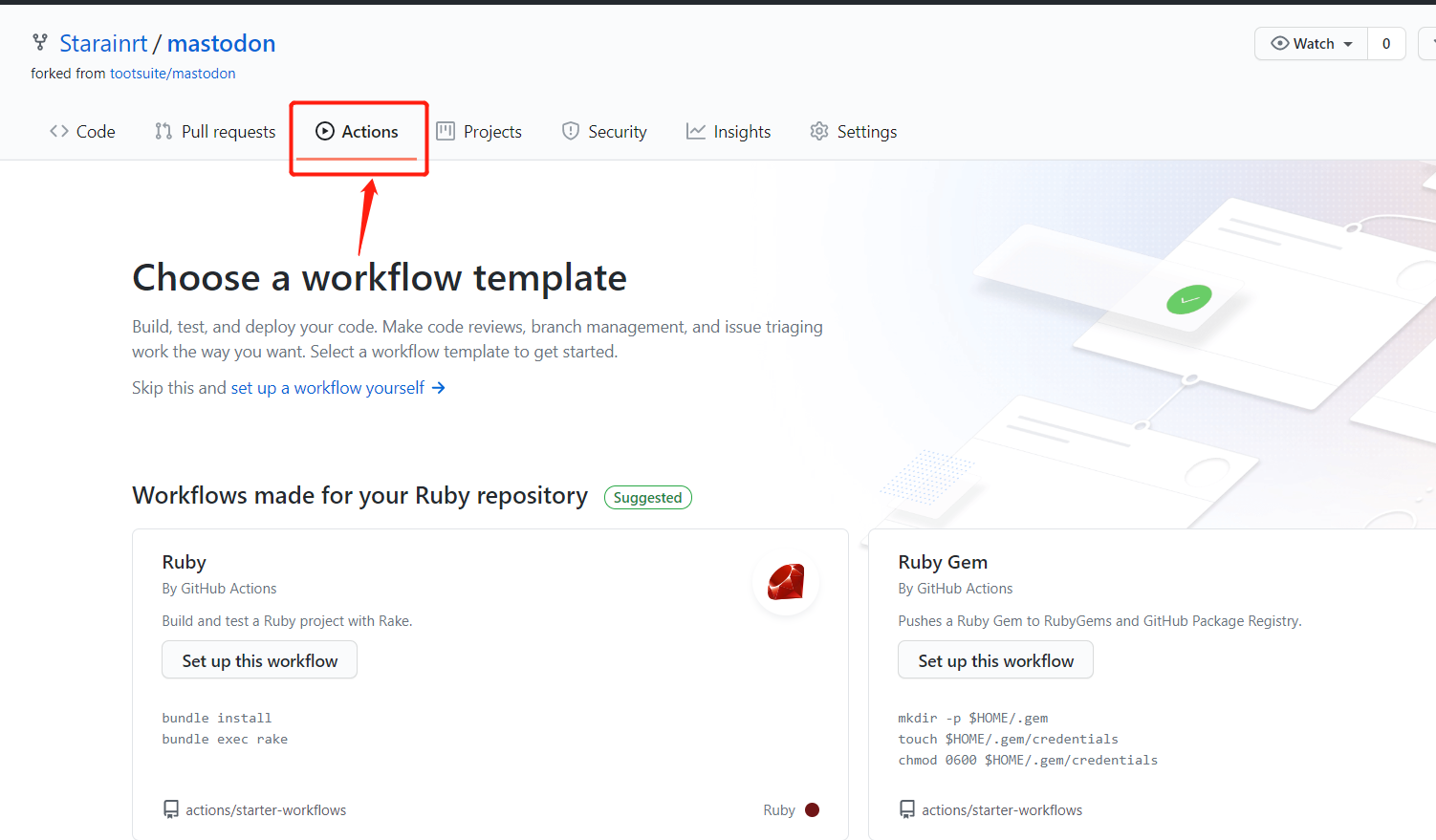The width and height of the screenshot is (1436, 840).
Task: Click 'By GitHub Actions' under Ruby title
Action: pos(220,589)
